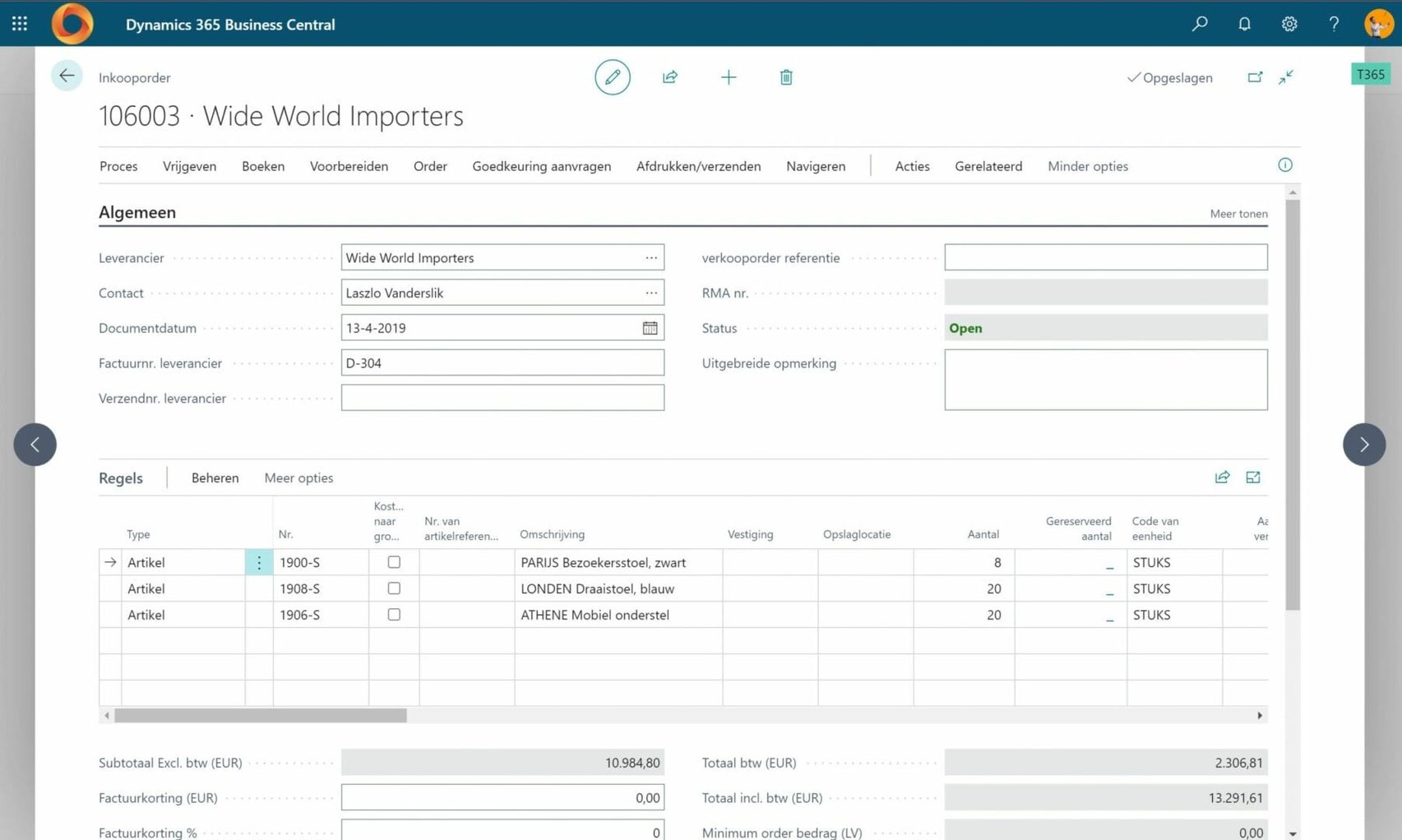
Task: Show notifications bell
Action: point(1244,24)
